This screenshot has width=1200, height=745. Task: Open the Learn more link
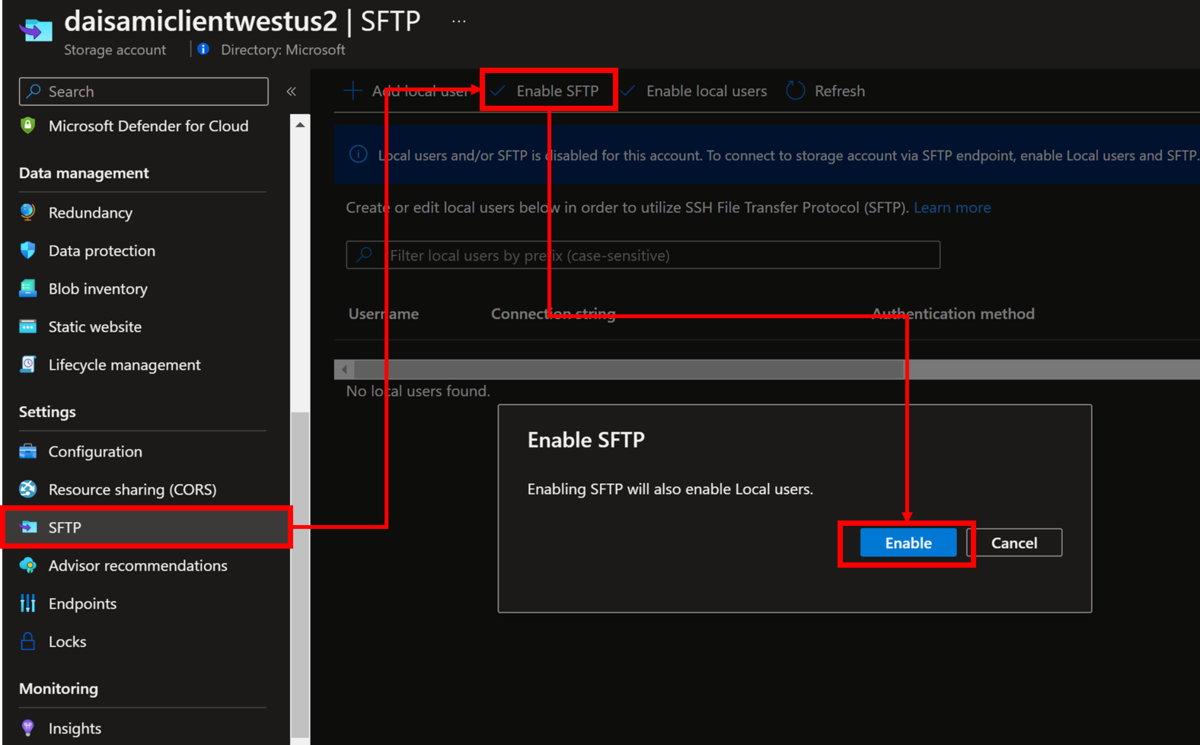(x=952, y=207)
